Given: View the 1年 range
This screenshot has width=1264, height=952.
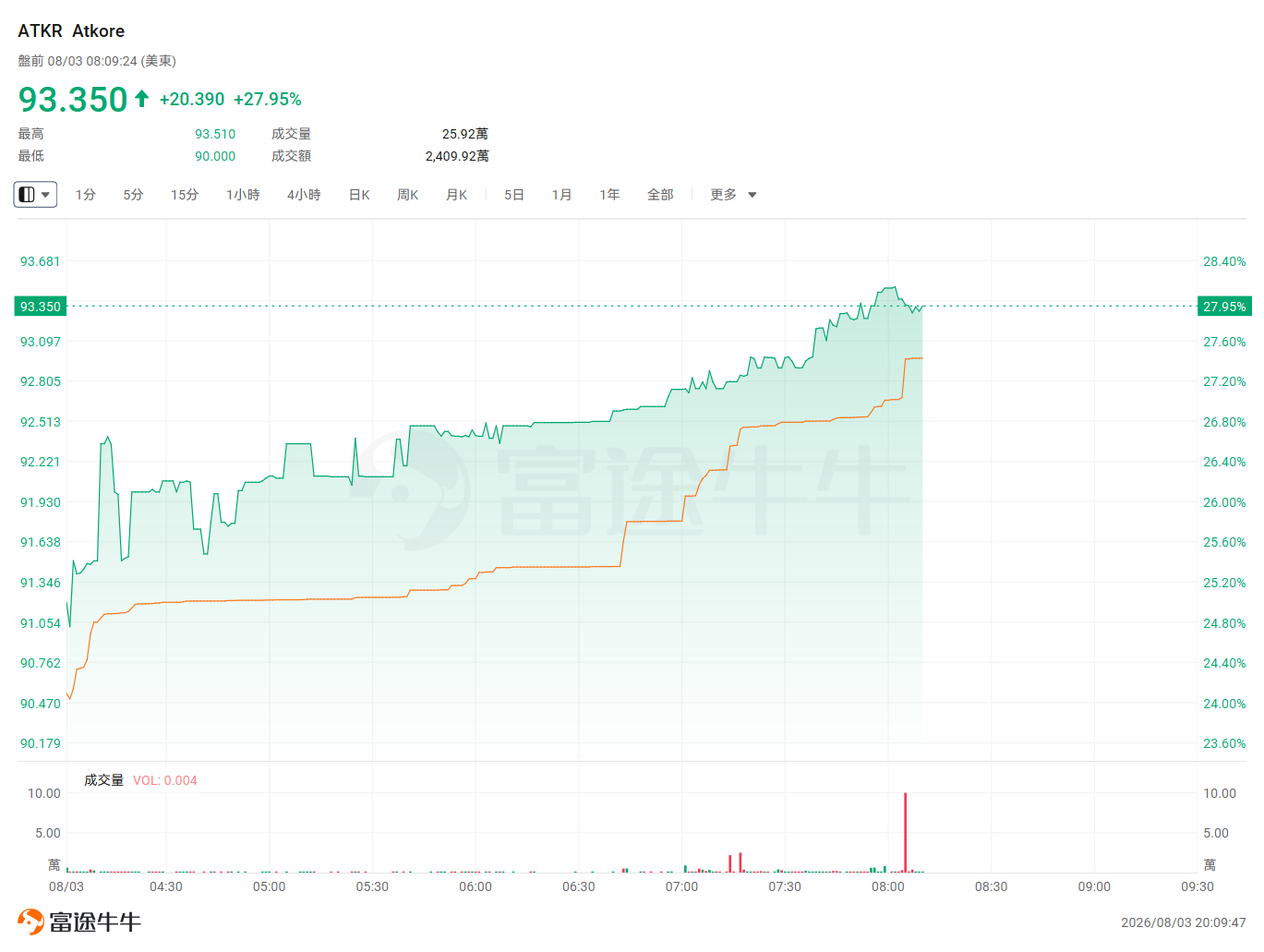Looking at the screenshot, I should point(609,195).
